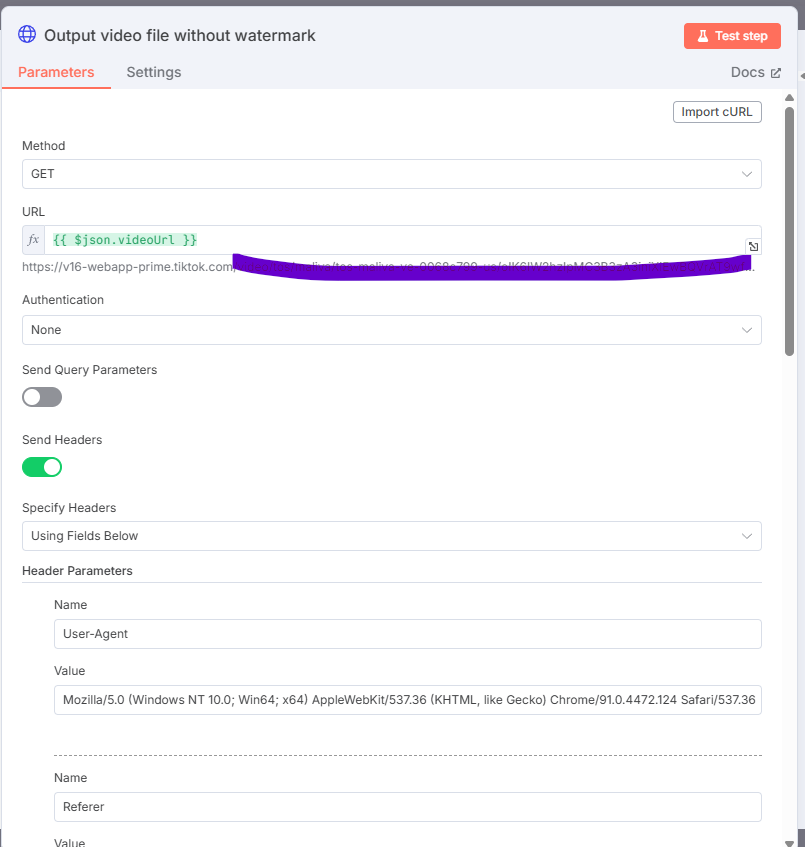
Task: Click the scrollbar up arrow
Action: [x=789, y=98]
